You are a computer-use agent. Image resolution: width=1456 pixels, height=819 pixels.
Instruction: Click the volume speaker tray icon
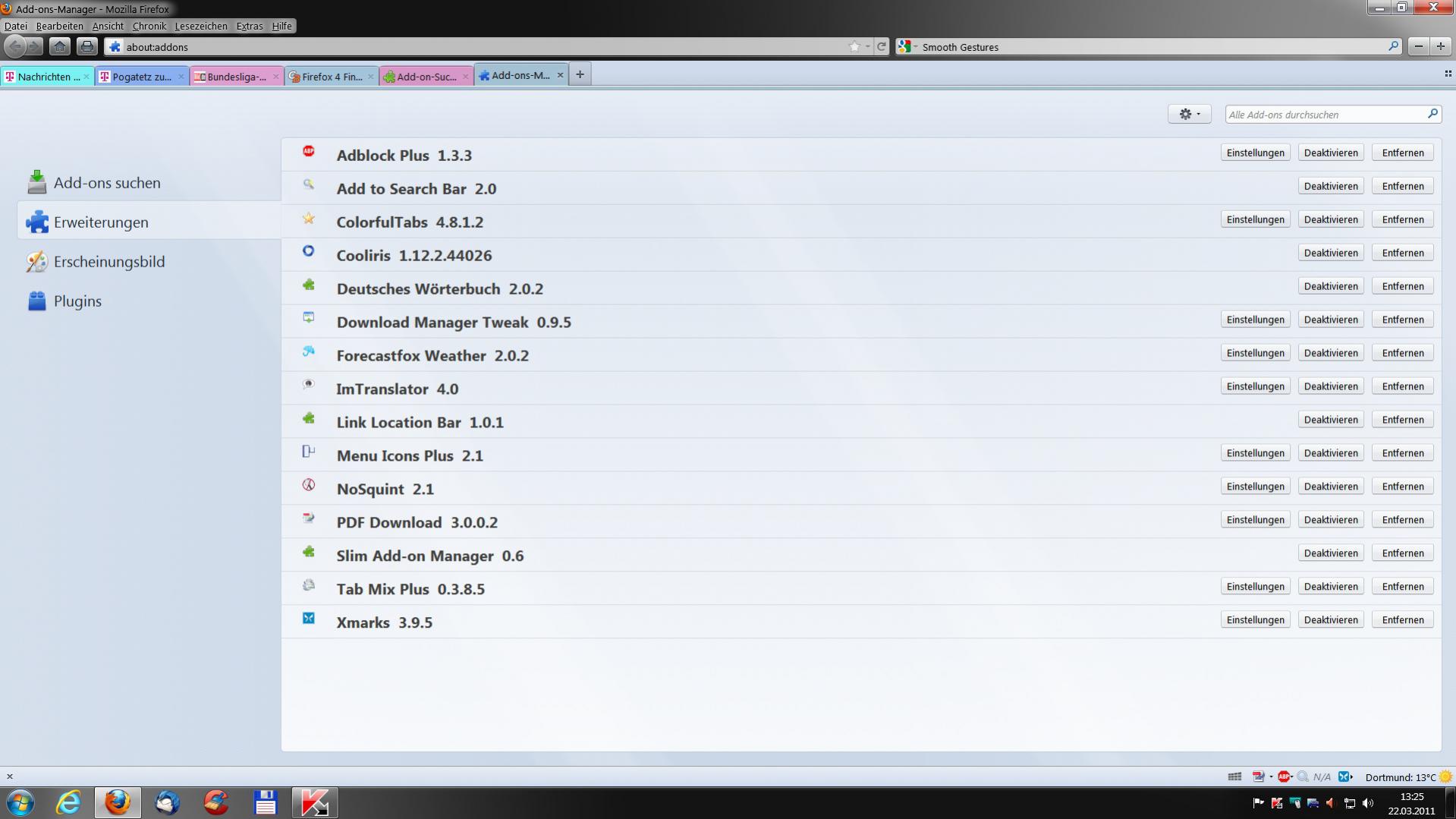click(x=1368, y=803)
